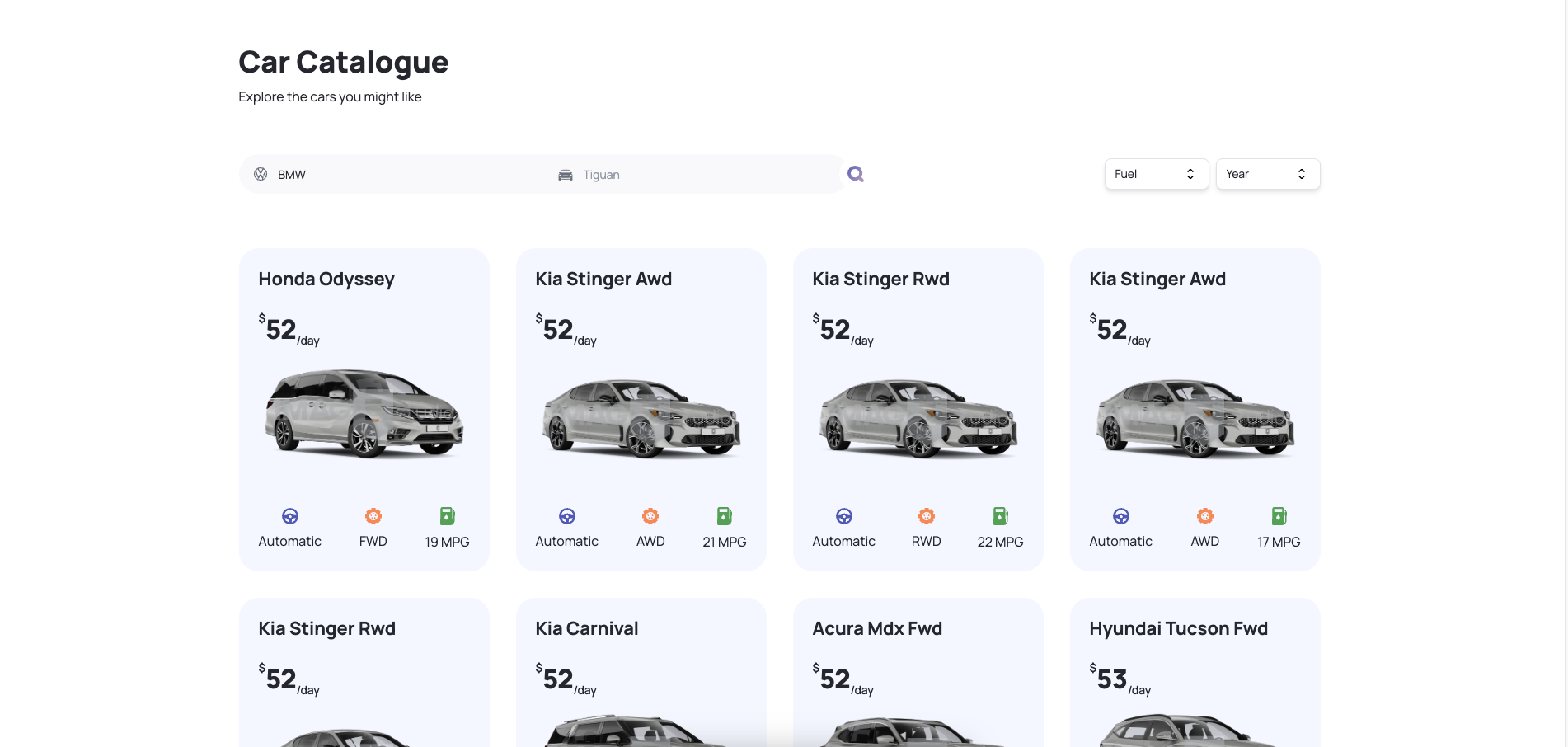
Task: Click Automatic label on Honda Odyssey card
Action: coord(290,541)
